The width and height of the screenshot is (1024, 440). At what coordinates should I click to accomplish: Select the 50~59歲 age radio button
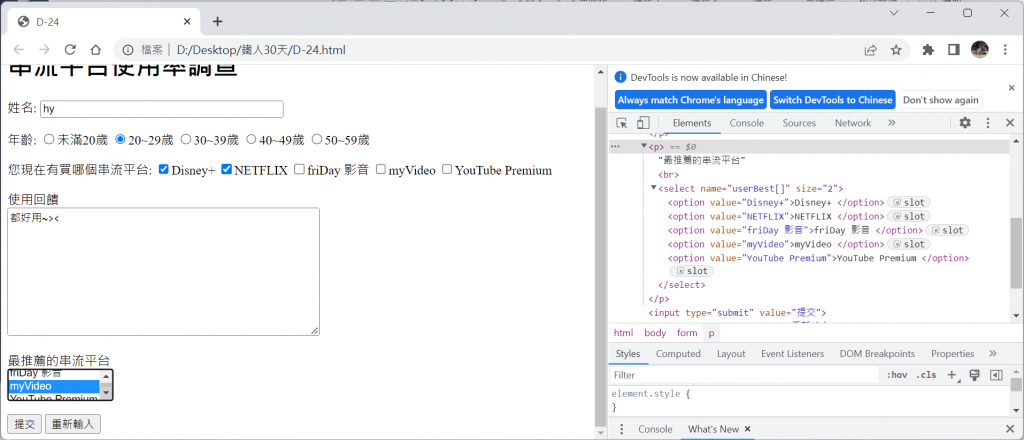coord(317,139)
